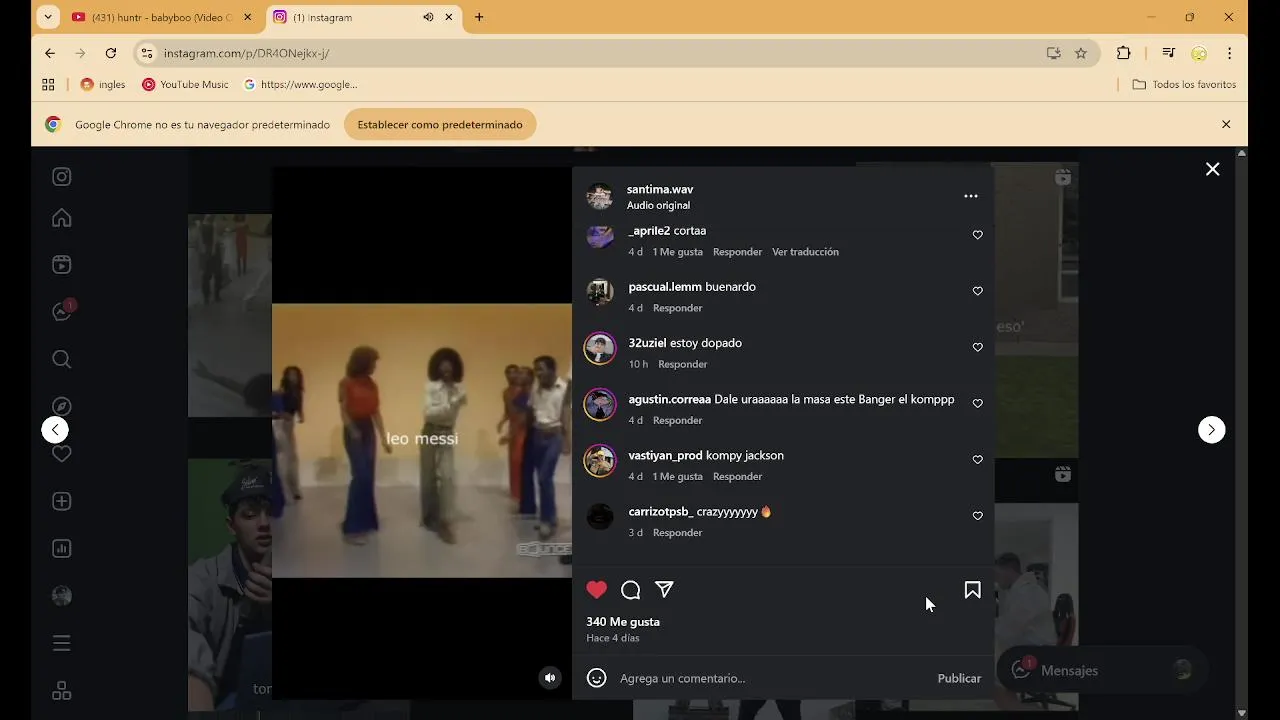This screenshot has width=1280, height=720.
Task: Reply to 32uziel comment
Action: coord(682,364)
